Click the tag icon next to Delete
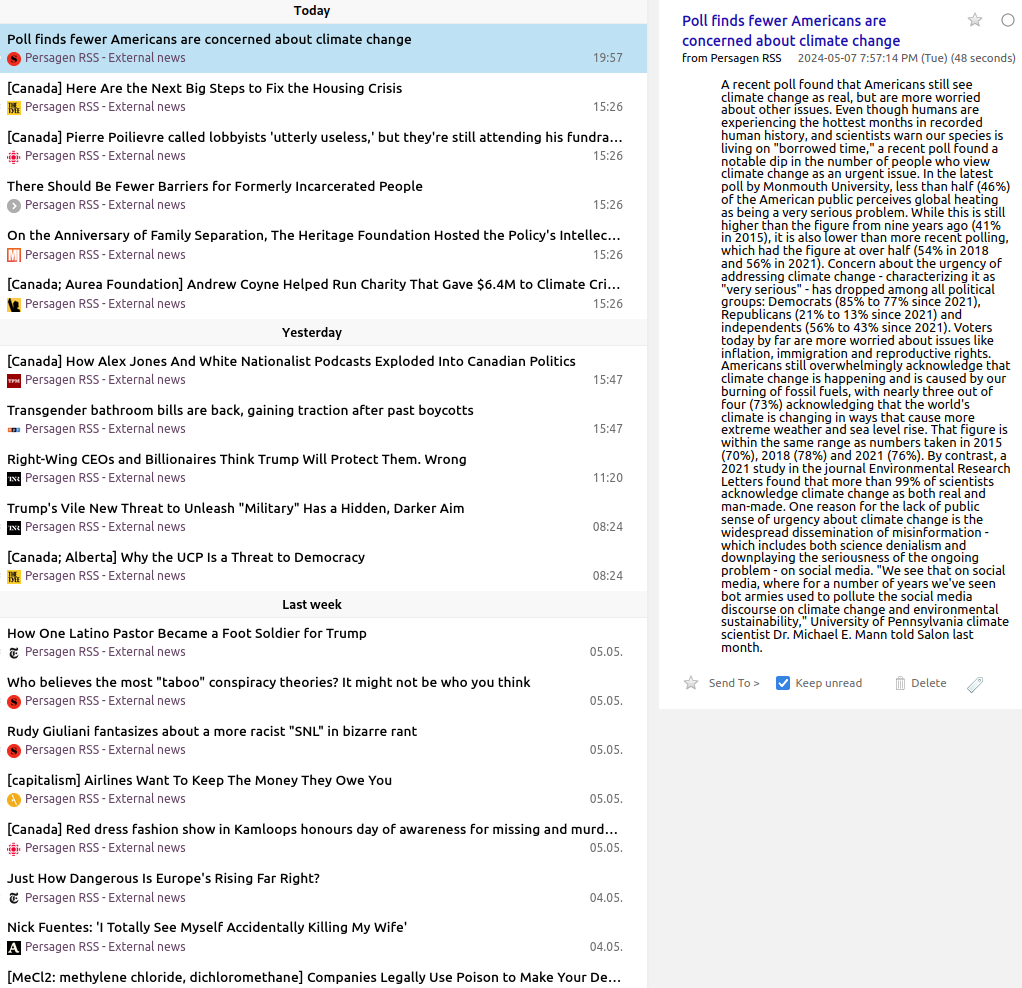This screenshot has height=988, width=1022. (x=974, y=684)
